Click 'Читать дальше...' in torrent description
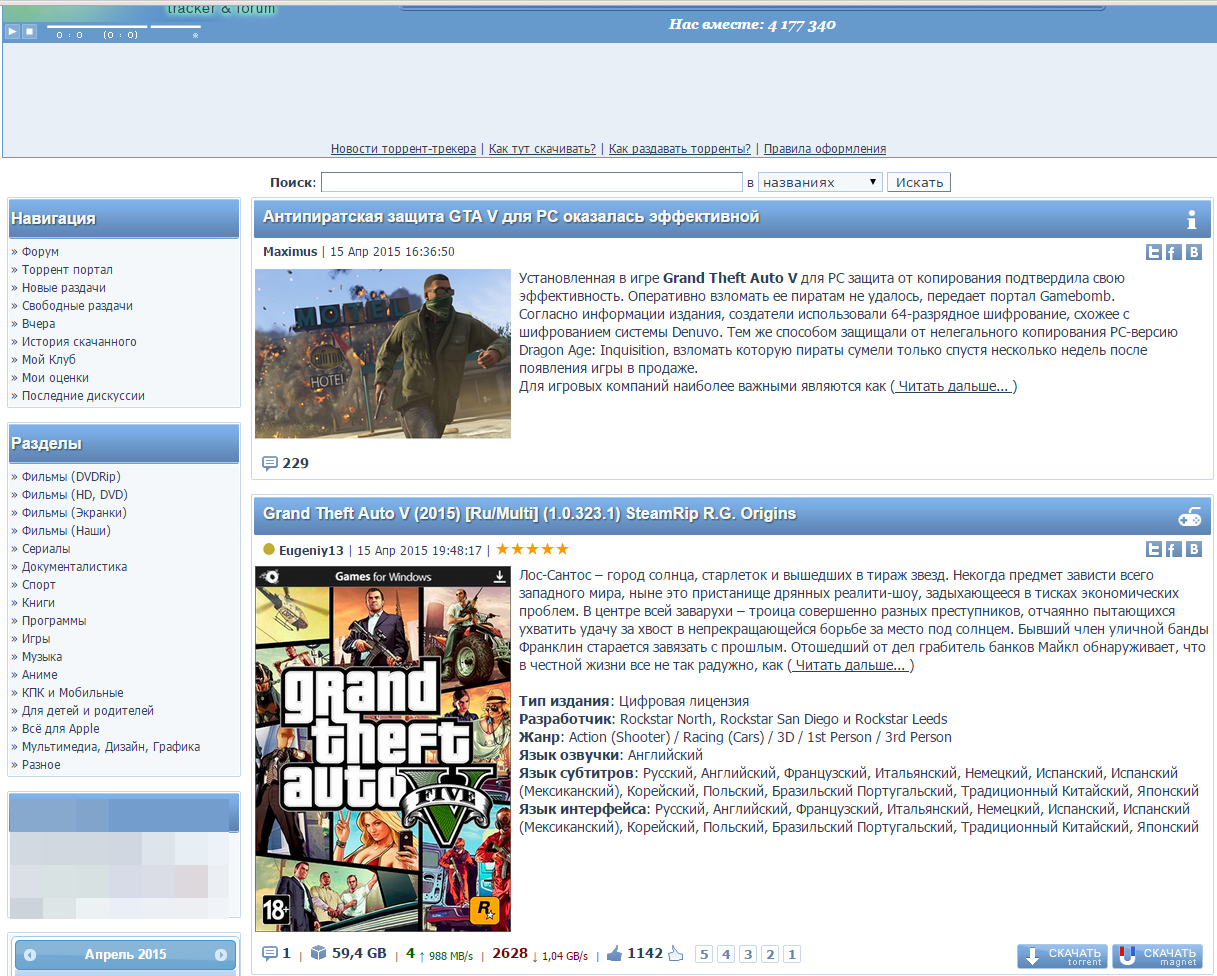The width and height of the screenshot is (1217, 976). [x=850, y=666]
